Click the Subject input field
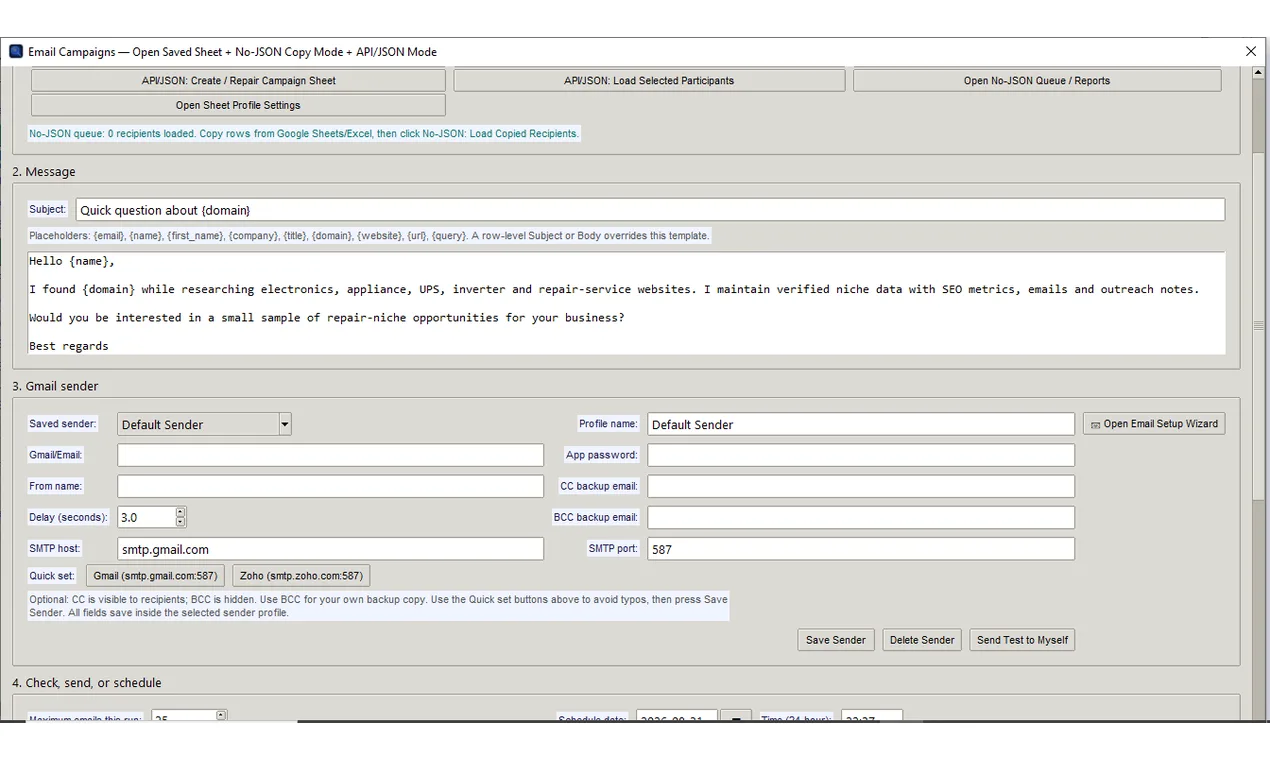The width and height of the screenshot is (1270, 760). [650, 210]
